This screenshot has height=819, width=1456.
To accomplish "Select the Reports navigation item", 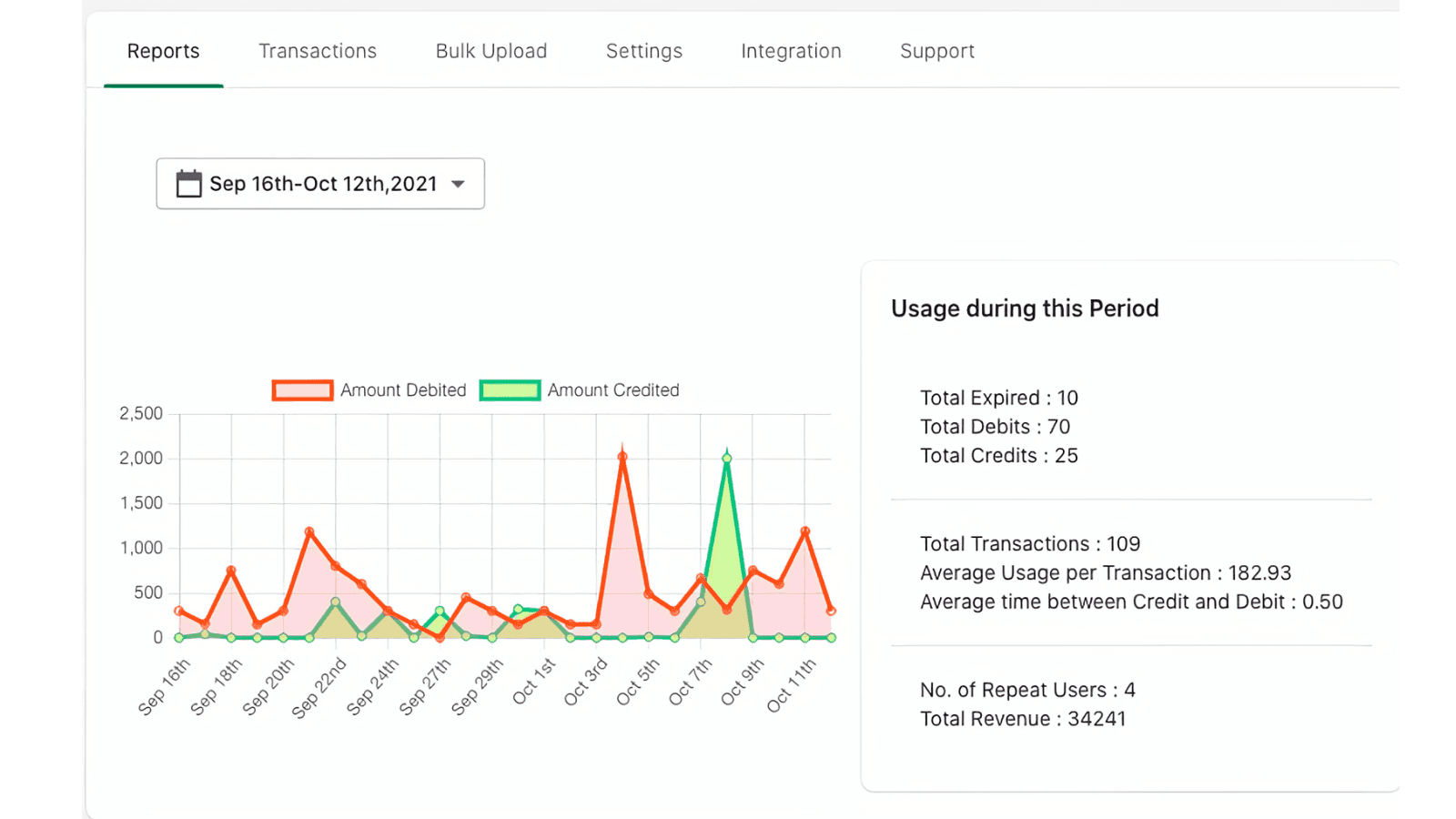I will pyautogui.click(x=163, y=51).
